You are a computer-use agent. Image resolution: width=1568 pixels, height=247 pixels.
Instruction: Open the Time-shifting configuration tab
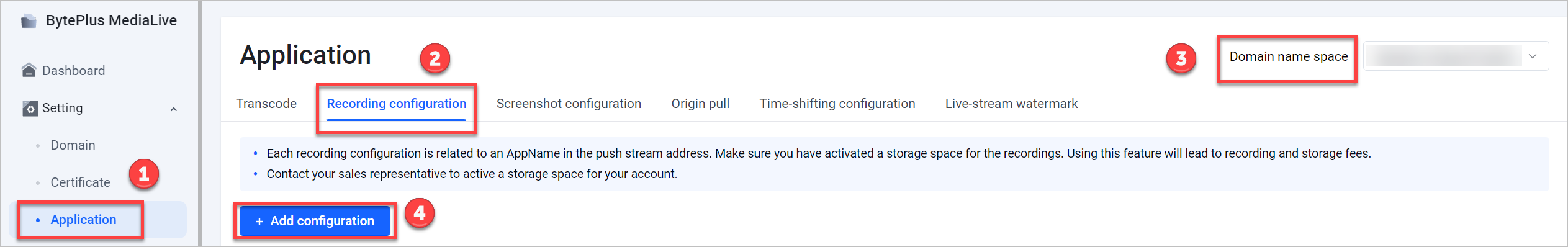(837, 104)
